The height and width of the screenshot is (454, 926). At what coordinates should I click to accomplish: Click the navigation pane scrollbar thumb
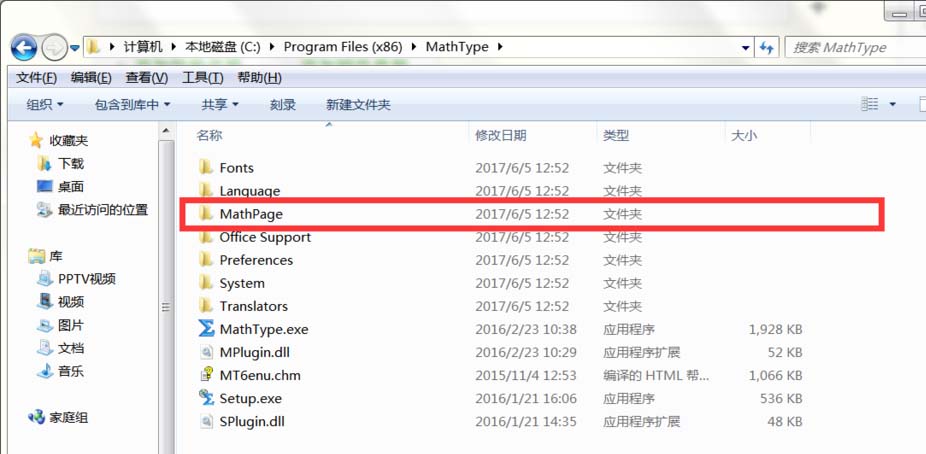point(167,307)
